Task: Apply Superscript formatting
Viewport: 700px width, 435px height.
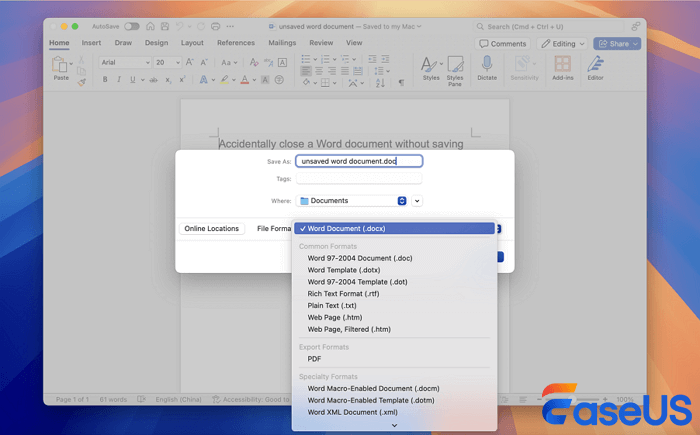Action: [x=182, y=79]
